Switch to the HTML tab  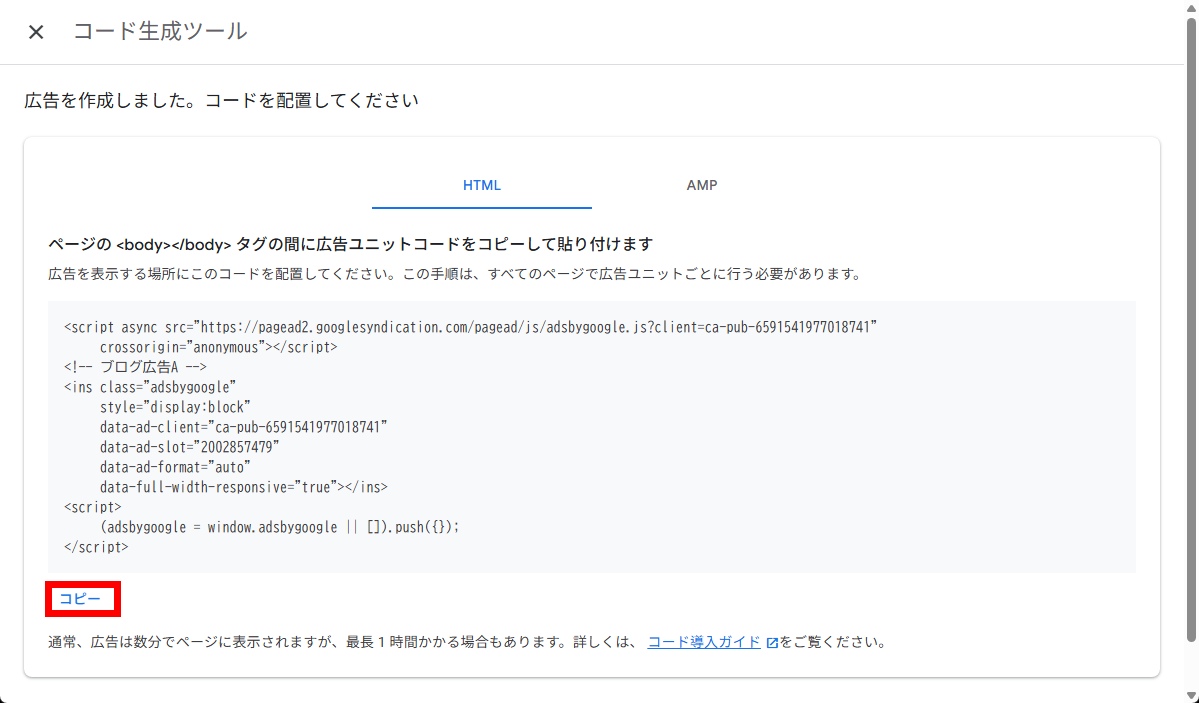(x=482, y=186)
